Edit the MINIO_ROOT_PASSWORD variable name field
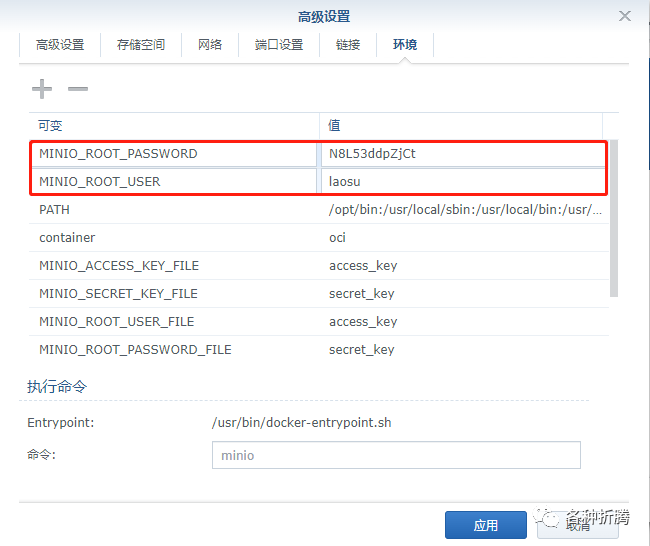The height and width of the screenshot is (546, 650). tap(174, 154)
